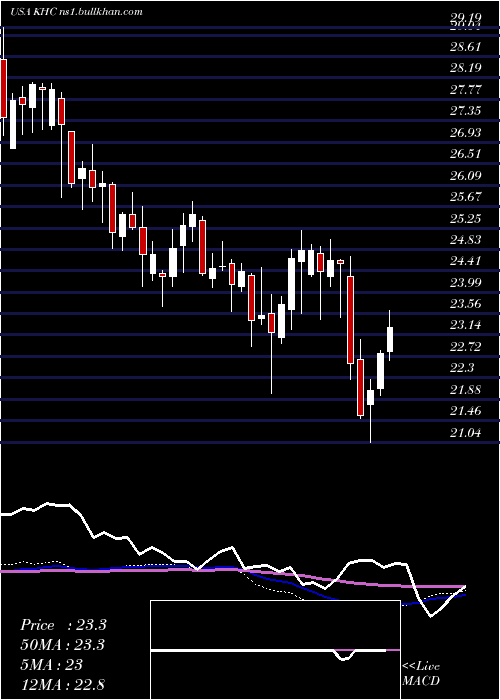Click the '<<Live MACD' label

point(421,674)
